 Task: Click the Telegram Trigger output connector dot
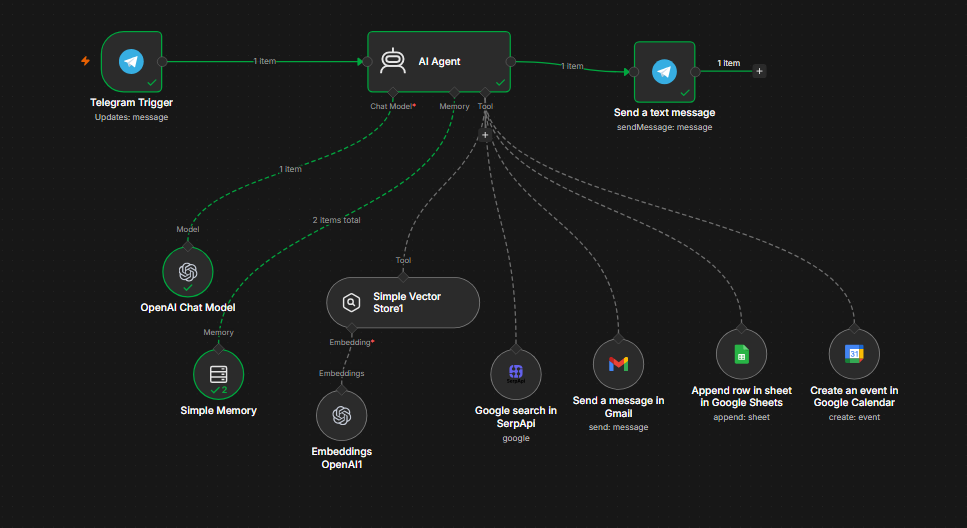pos(162,62)
